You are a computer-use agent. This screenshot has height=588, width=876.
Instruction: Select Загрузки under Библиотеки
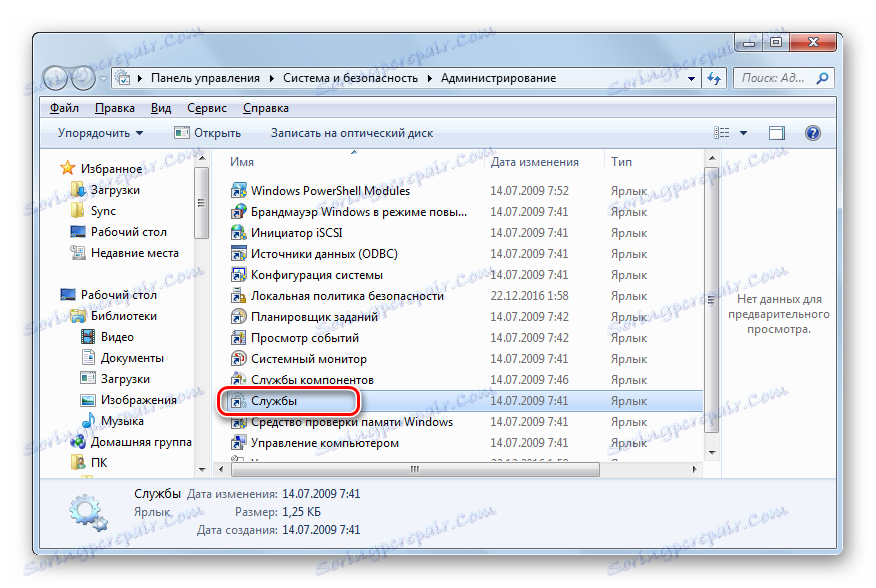(125, 379)
